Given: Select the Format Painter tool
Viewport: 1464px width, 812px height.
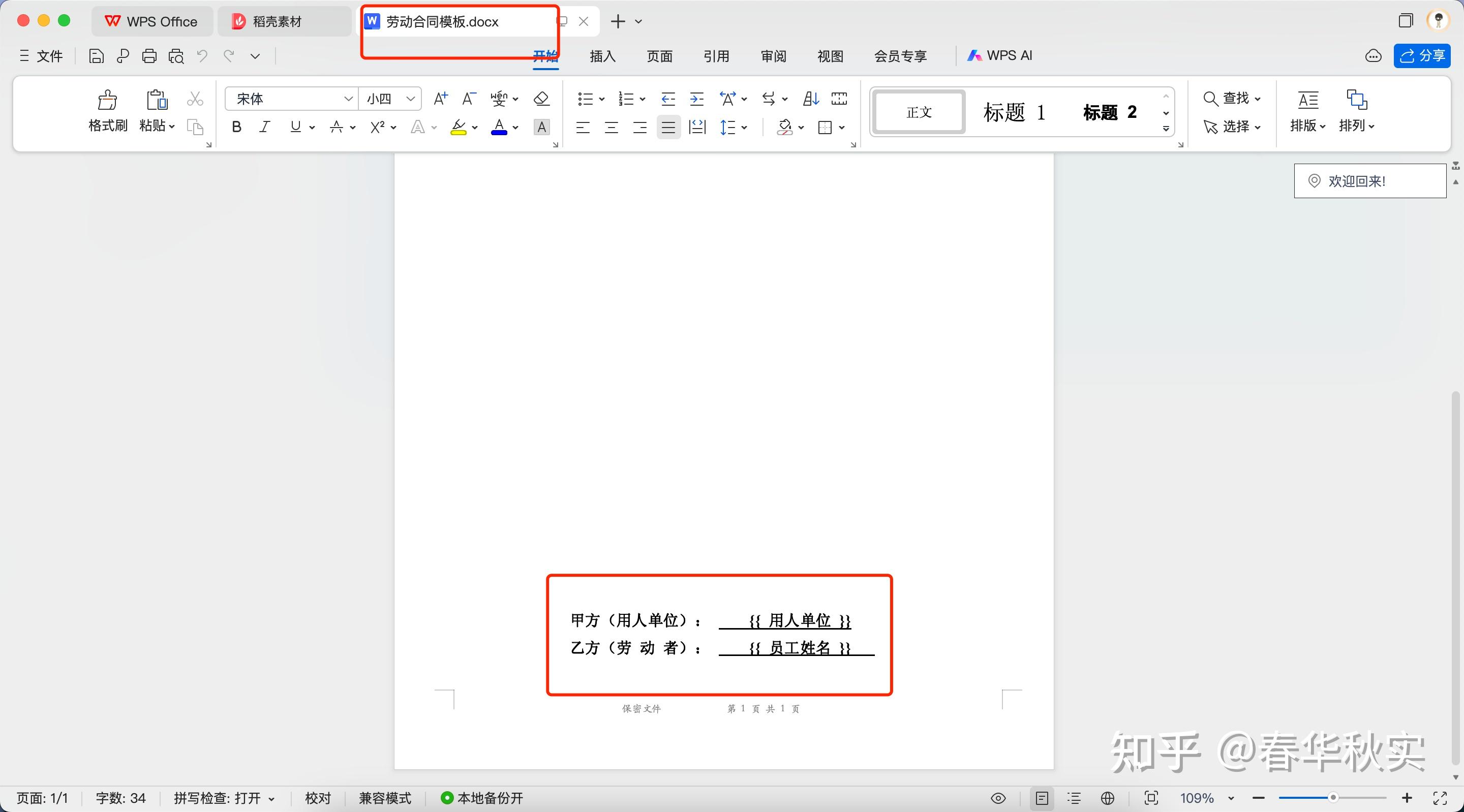Looking at the screenshot, I should coord(107,111).
